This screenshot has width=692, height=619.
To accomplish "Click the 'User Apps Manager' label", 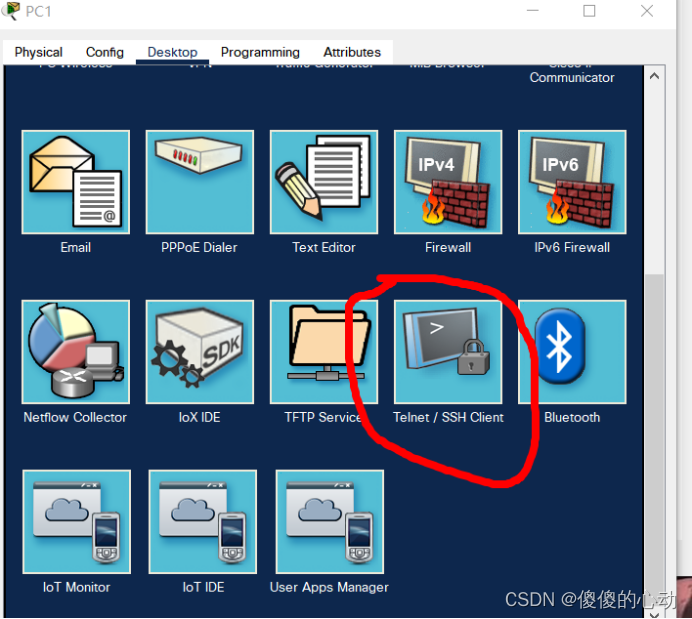I will [x=329, y=587].
